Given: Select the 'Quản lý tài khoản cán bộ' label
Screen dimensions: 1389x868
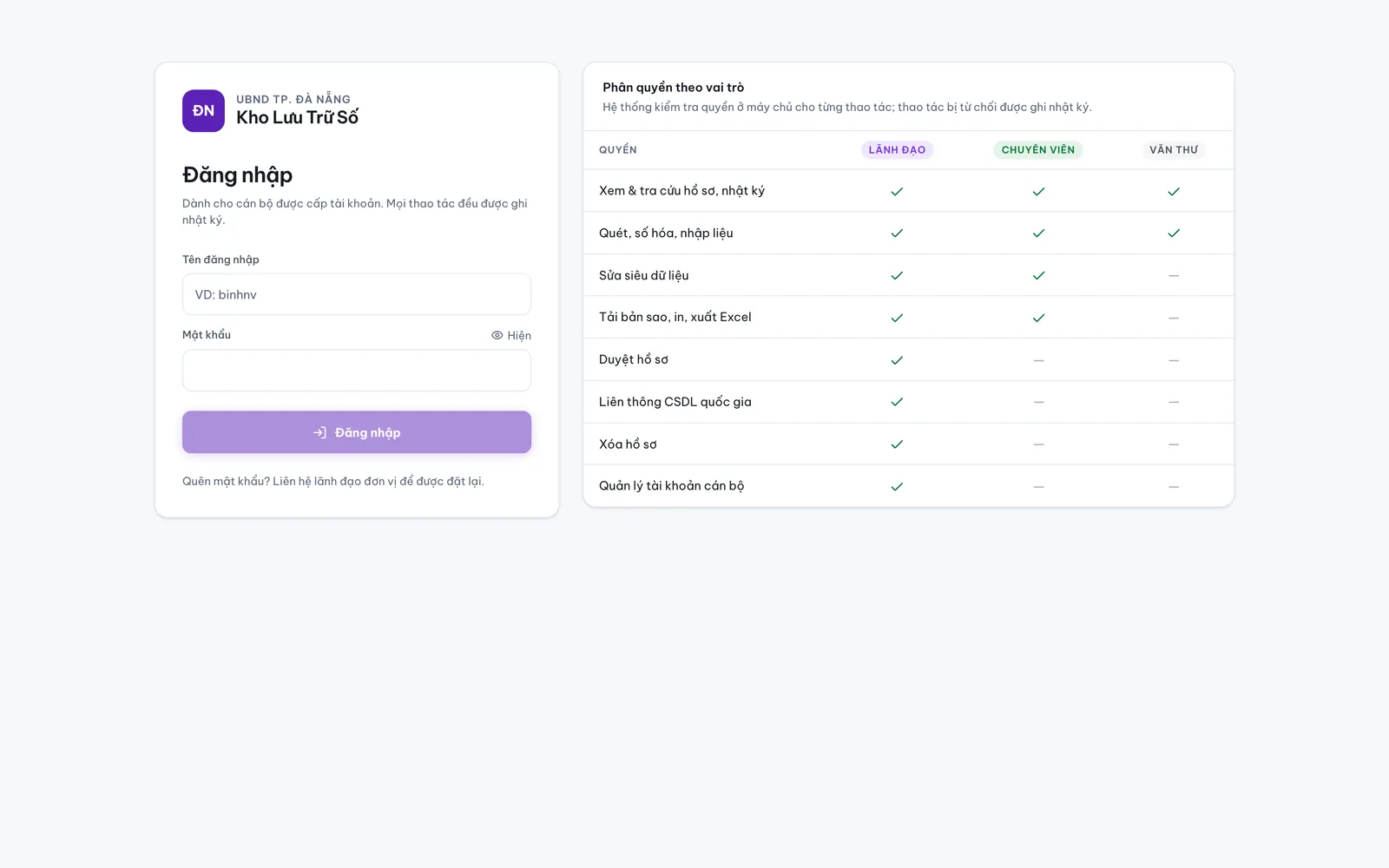Looking at the screenshot, I should click(671, 486).
